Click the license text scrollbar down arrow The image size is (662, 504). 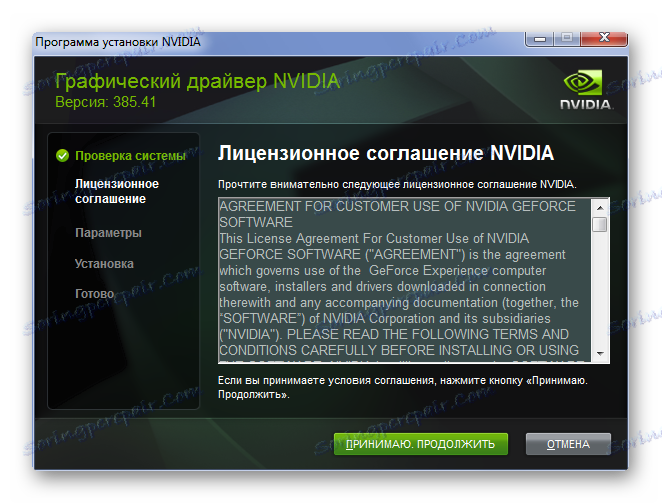tap(600, 354)
